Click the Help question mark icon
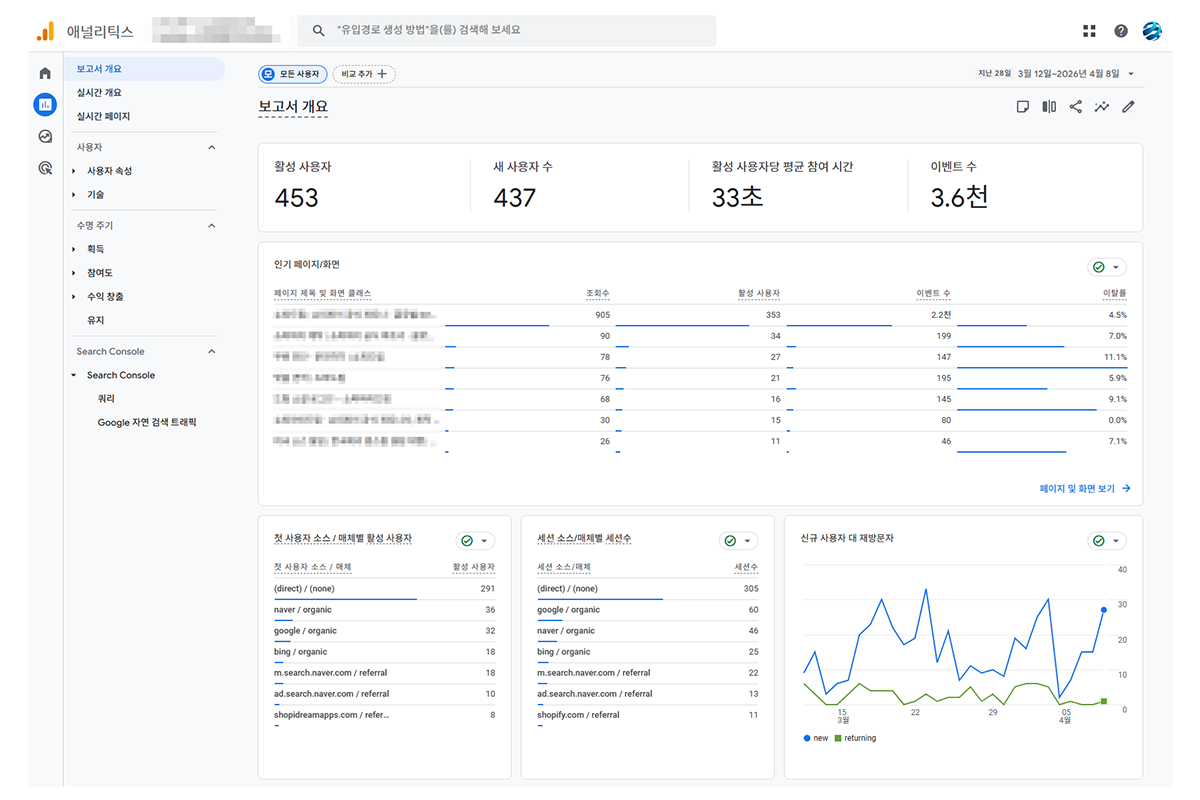1200x800 pixels. (x=1121, y=31)
